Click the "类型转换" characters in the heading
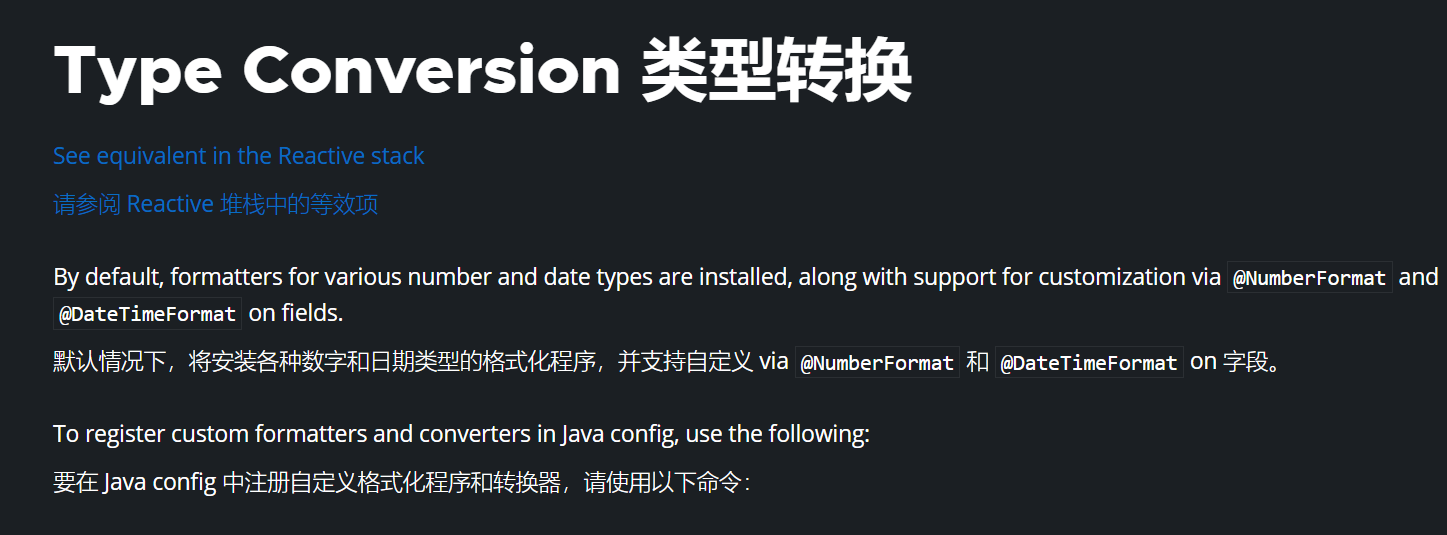The height and width of the screenshot is (535, 1447). tap(776, 72)
